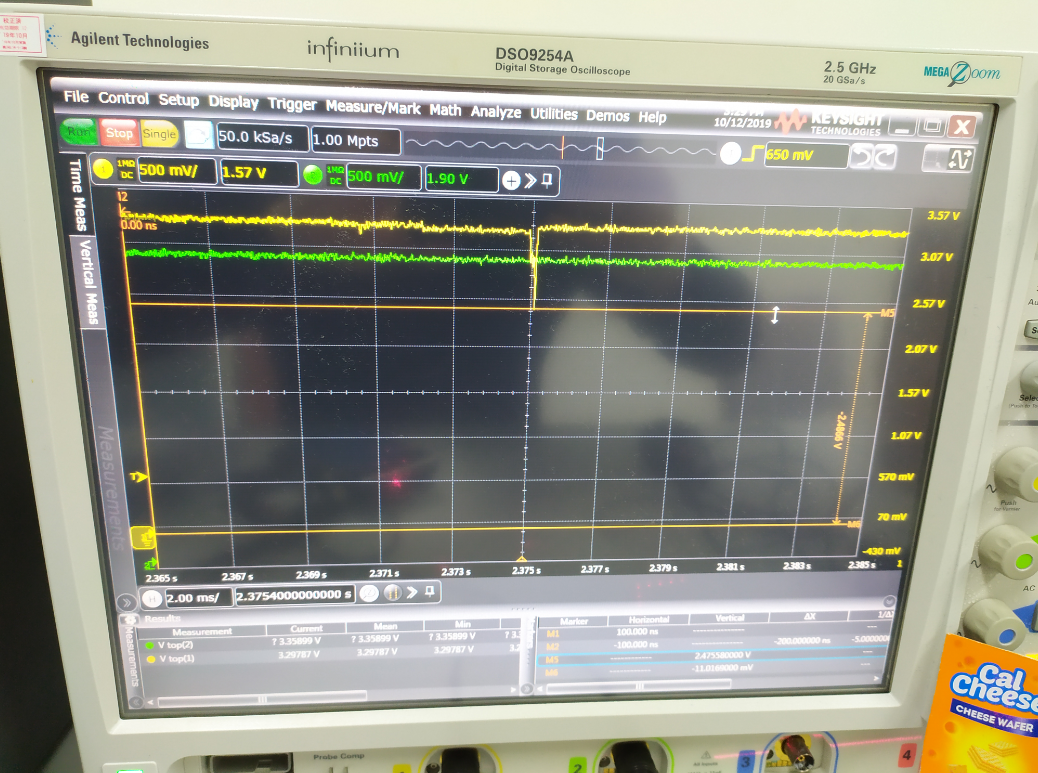Click the horizontal H round button
Image resolution: width=1038 pixels, height=773 pixels.
[x=152, y=598]
